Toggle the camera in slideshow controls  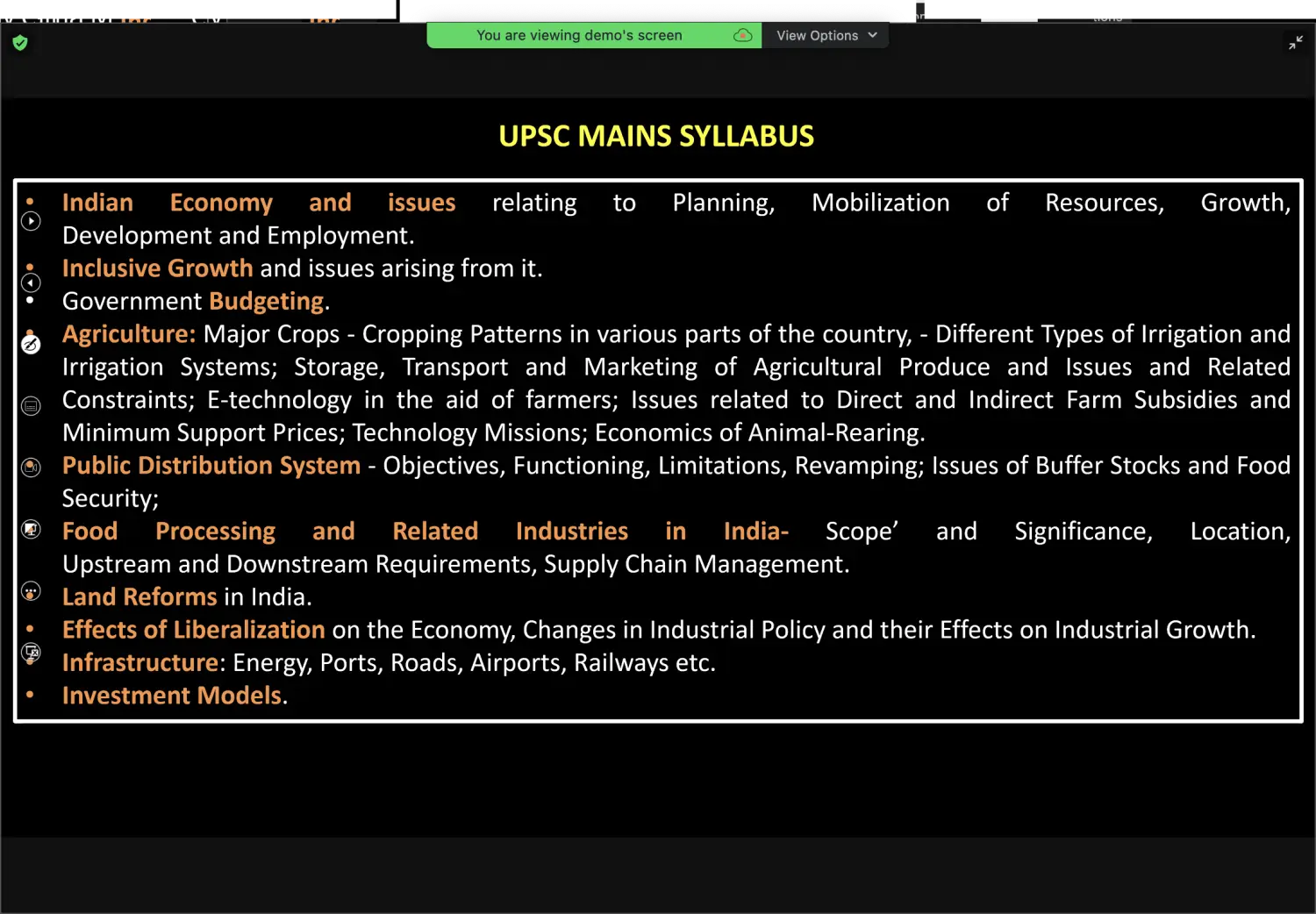point(31,468)
